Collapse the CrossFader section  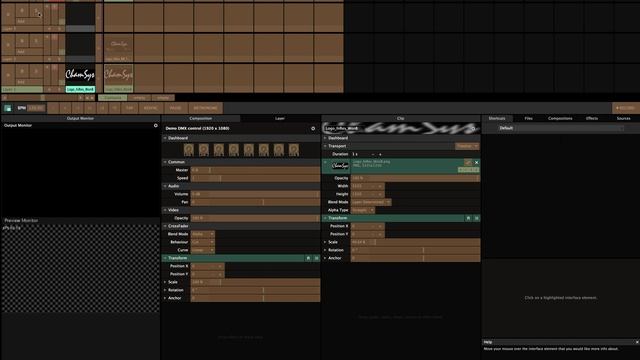(165, 226)
